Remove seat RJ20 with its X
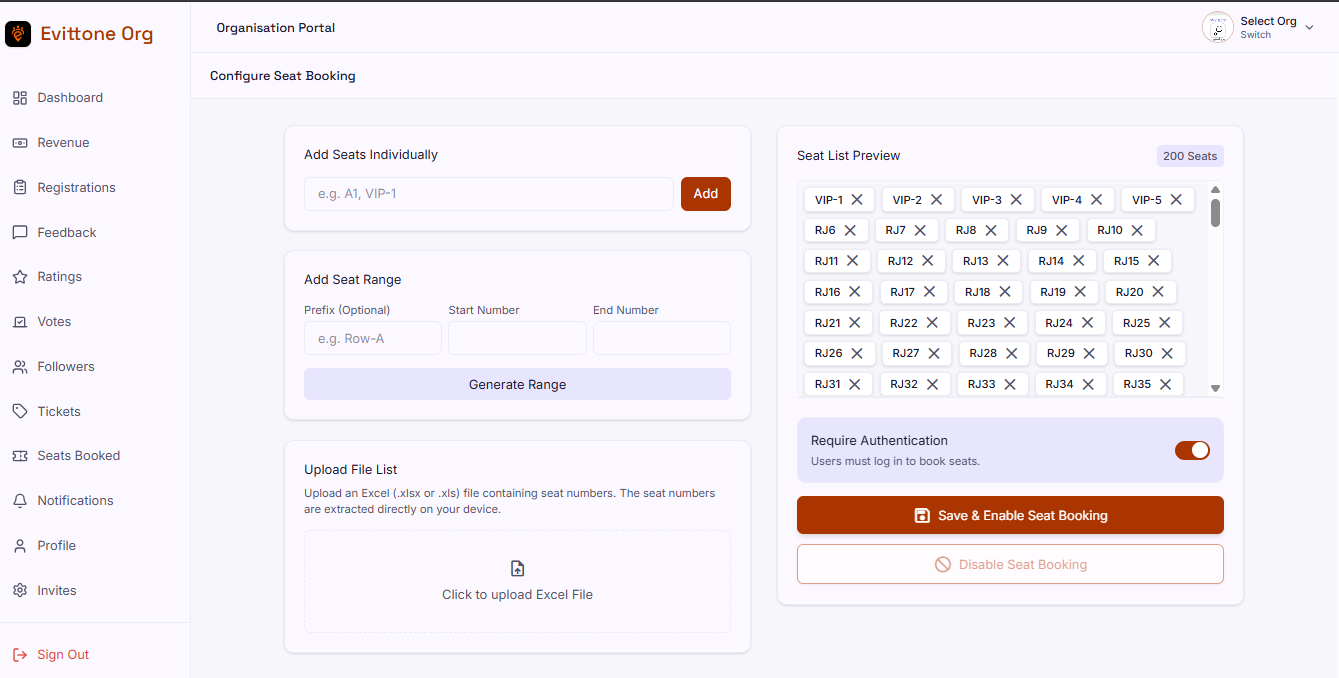 pos(1158,292)
